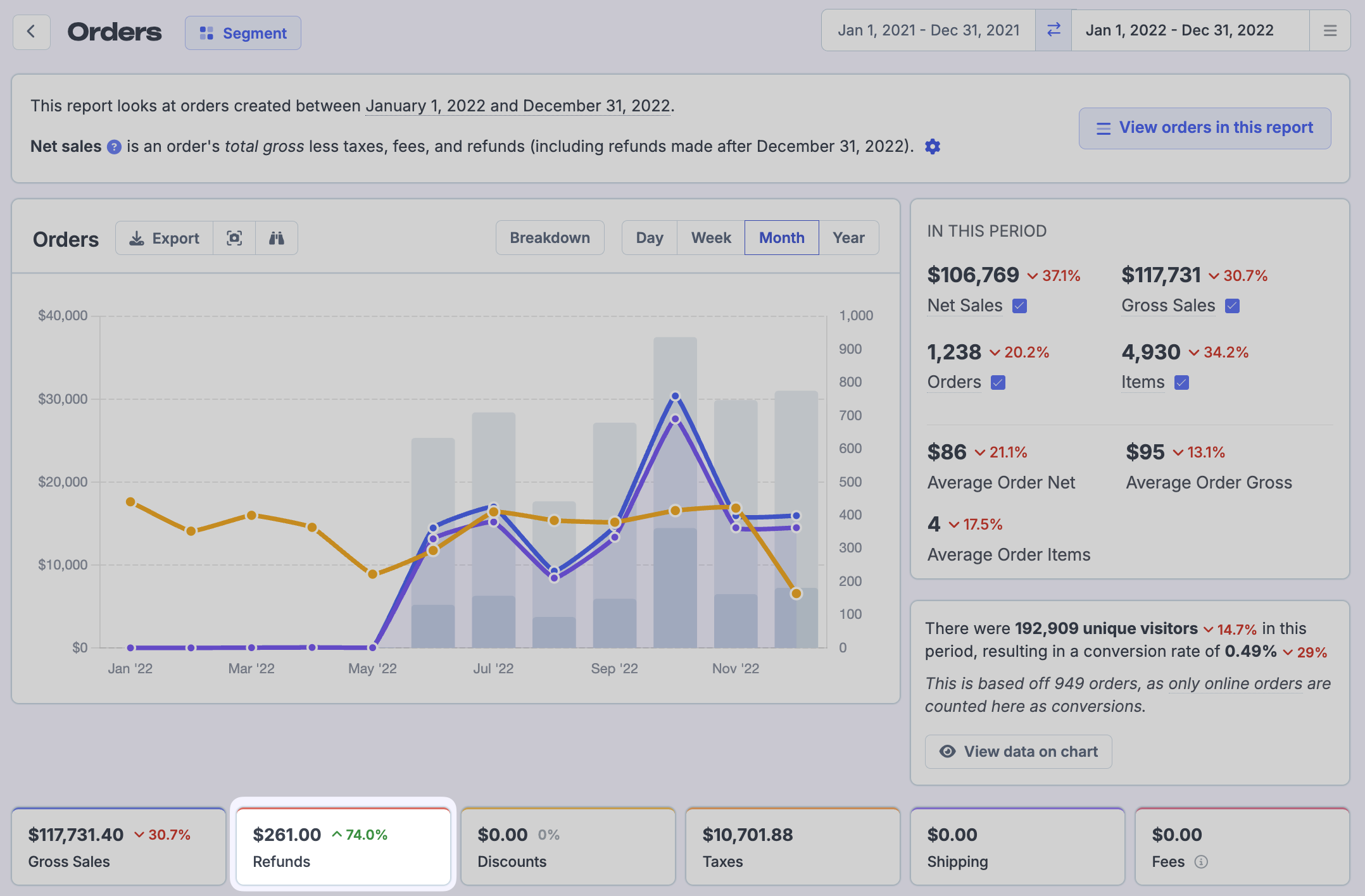Image resolution: width=1365 pixels, height=896 pixels.
Task: Click the Fees info icon
Action: click(x=1201, y=862)
